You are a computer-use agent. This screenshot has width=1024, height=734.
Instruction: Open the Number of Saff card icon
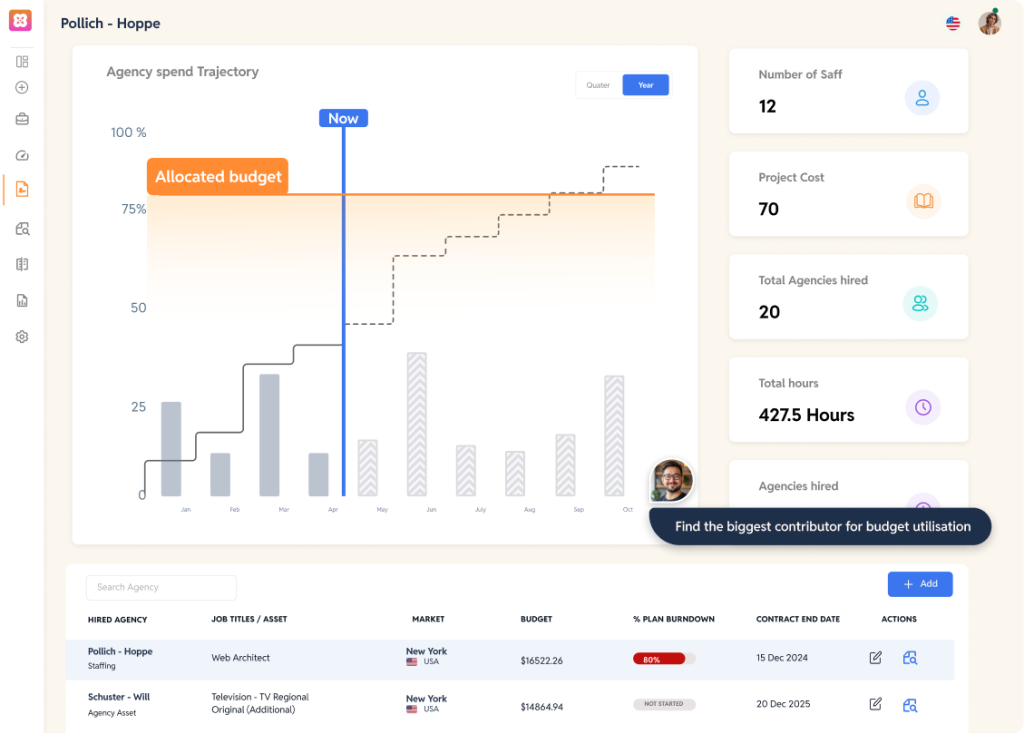point(922,98)
